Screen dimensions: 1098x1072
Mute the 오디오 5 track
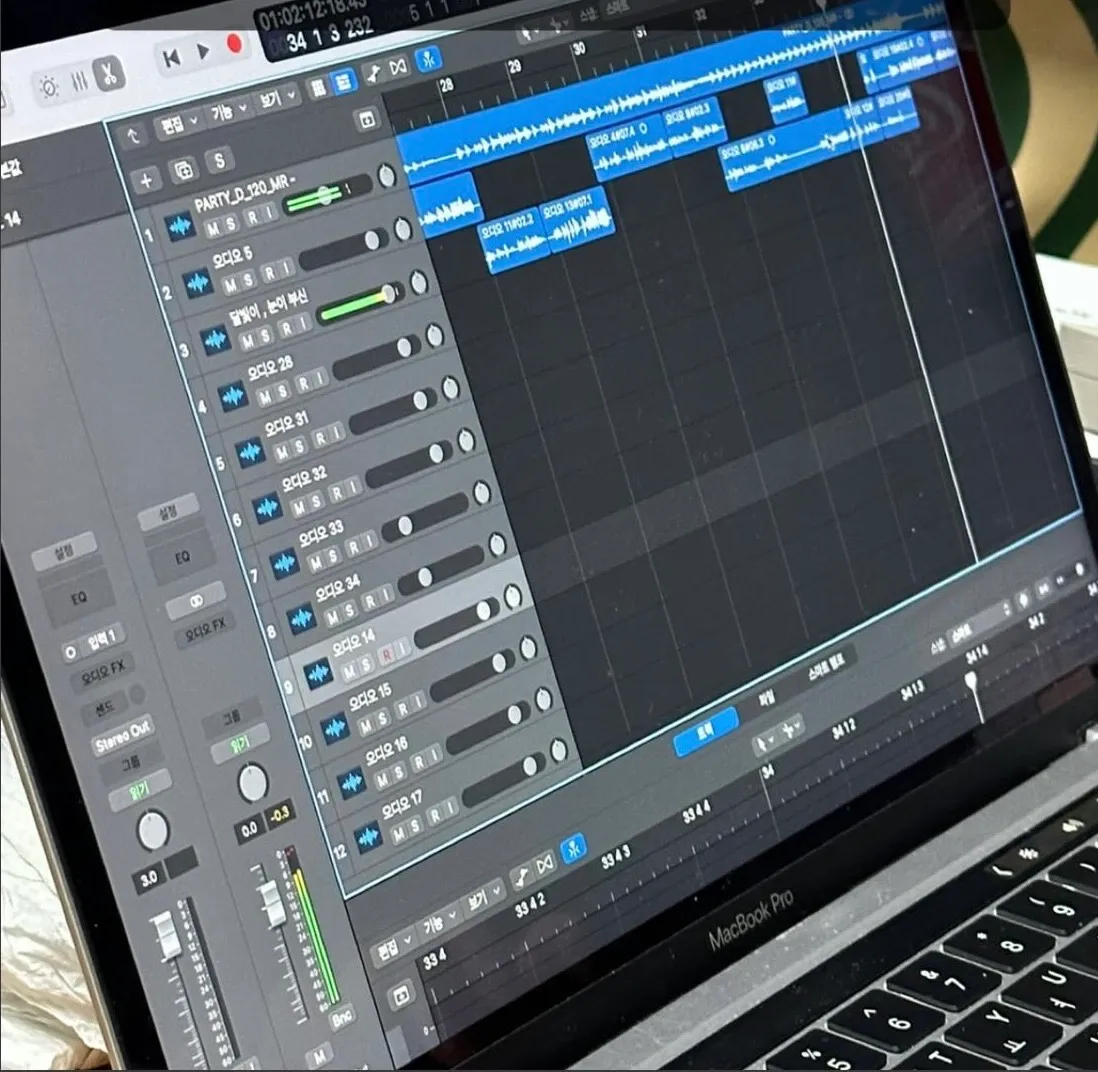[232, 285]
